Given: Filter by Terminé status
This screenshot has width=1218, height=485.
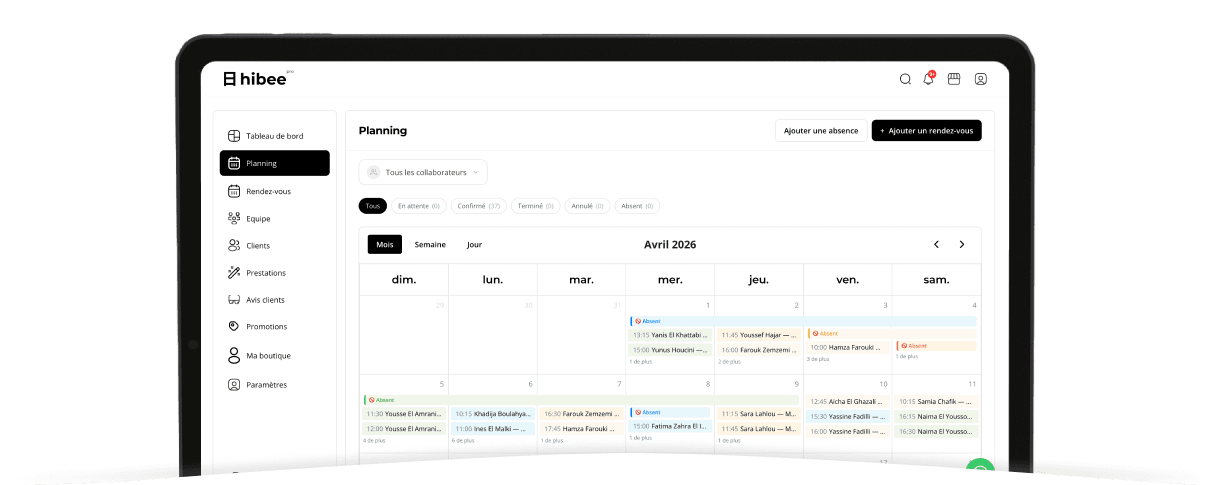Looking at the screenshot, I should click(x=536, y=206).
